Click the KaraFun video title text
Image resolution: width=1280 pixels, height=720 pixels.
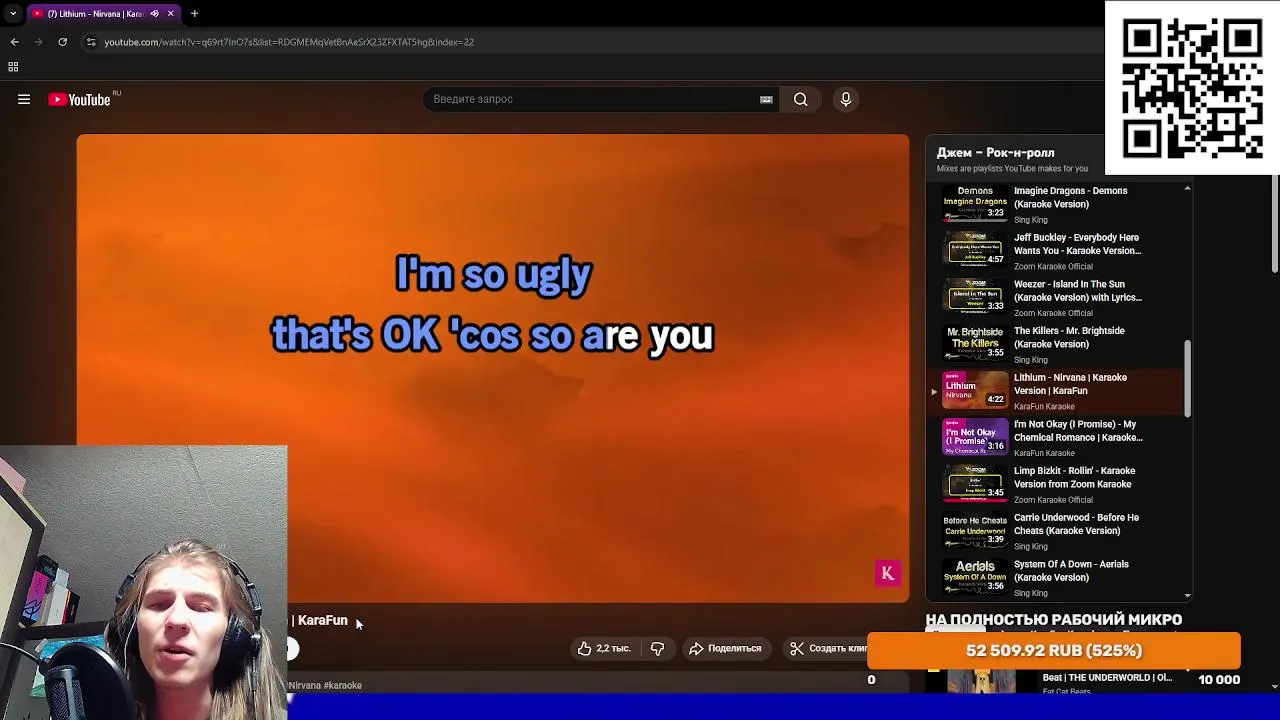tap(322, 620)
